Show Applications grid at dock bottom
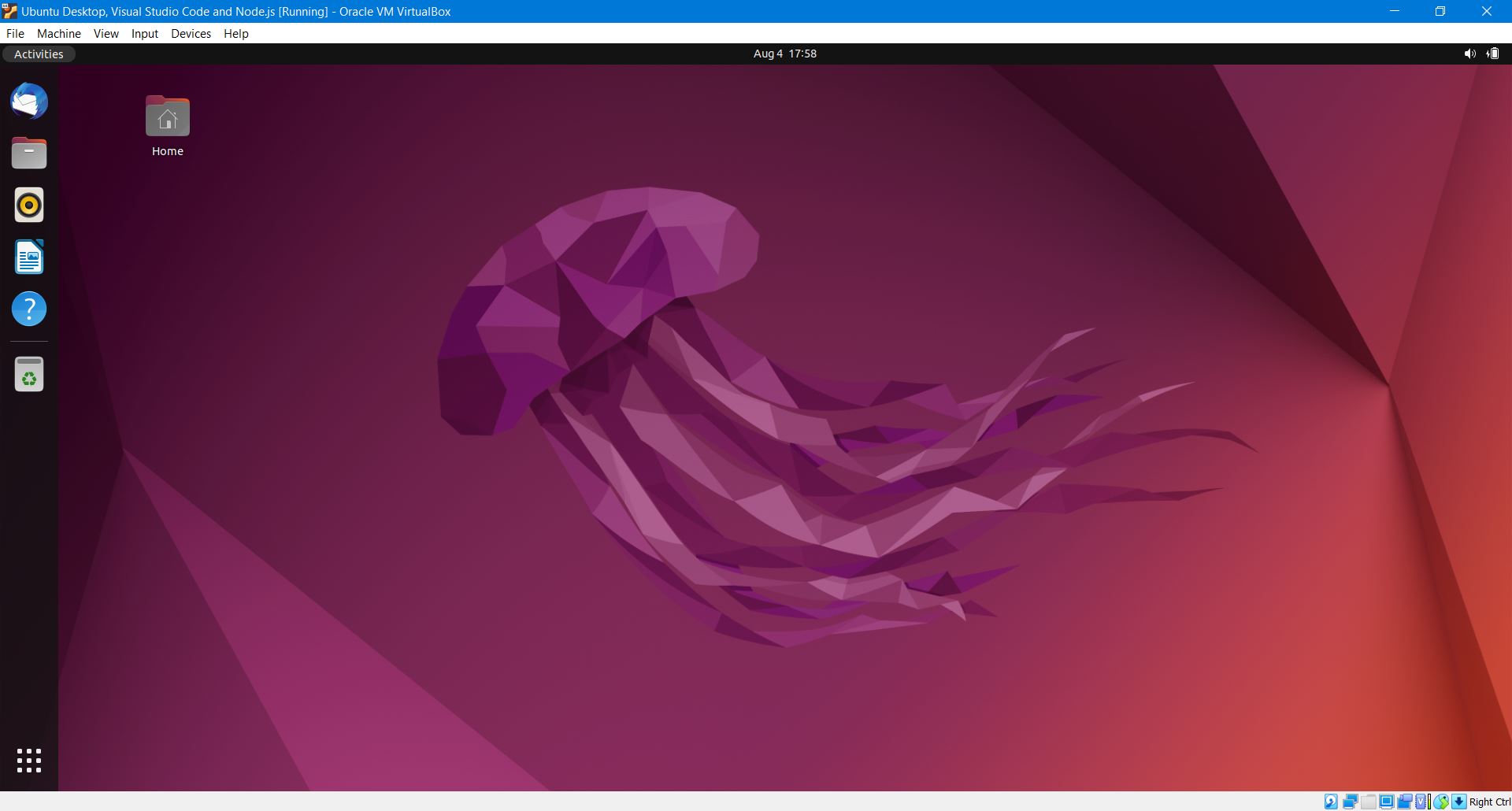The width and height of the screenshot is (1512, 811). tap(29, 761)
